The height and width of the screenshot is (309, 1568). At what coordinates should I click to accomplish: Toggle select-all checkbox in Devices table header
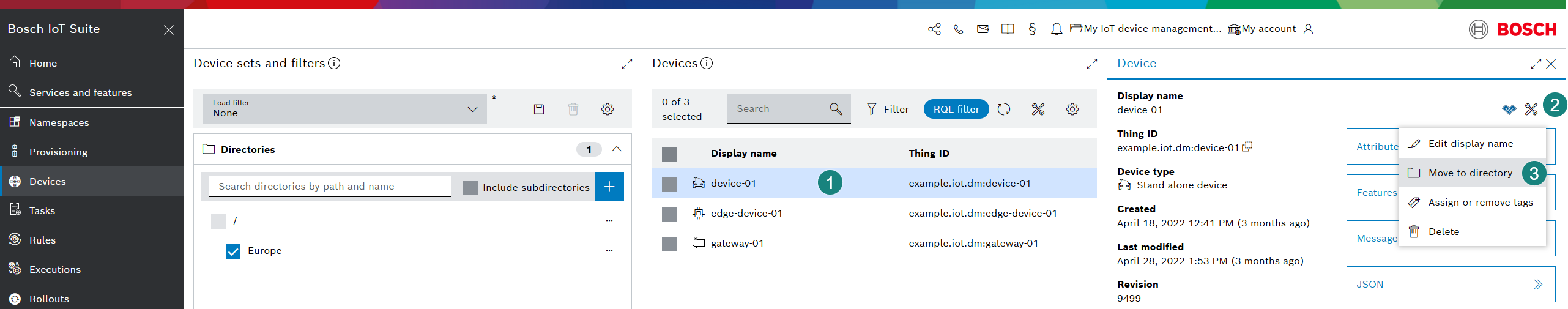(x=669, y=154)
